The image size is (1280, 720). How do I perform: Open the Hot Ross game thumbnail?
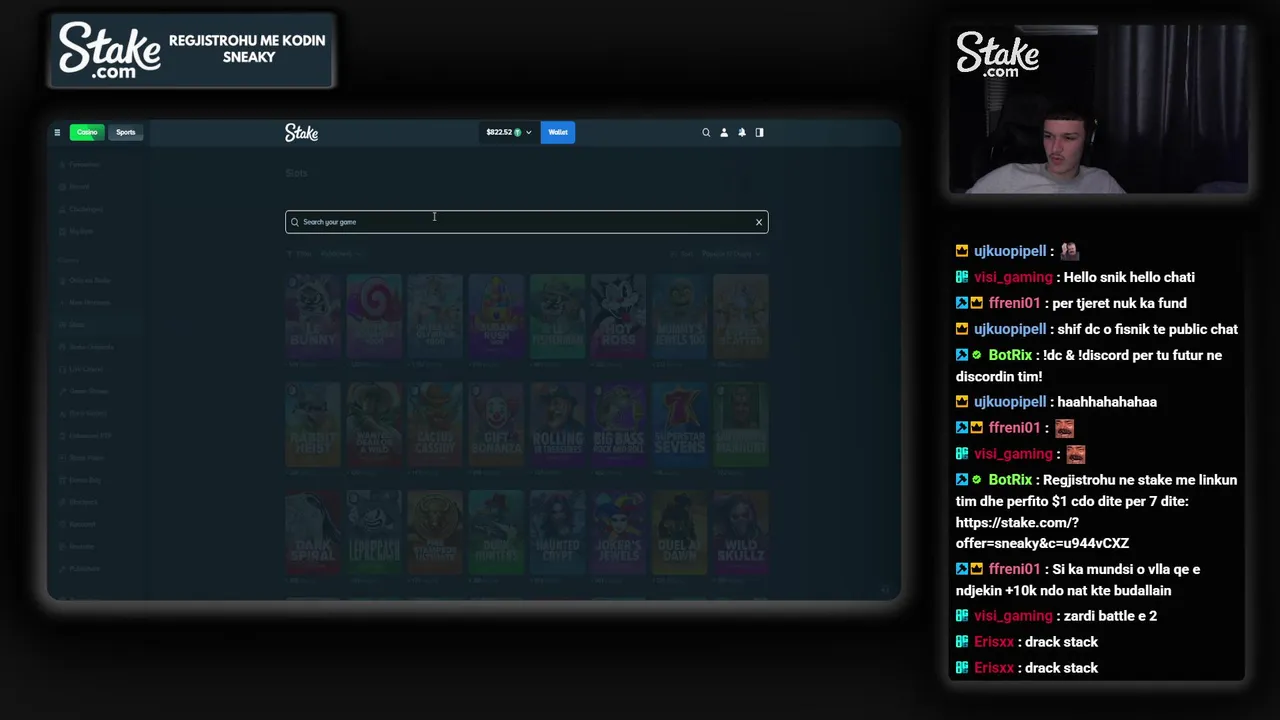(618, 316)
